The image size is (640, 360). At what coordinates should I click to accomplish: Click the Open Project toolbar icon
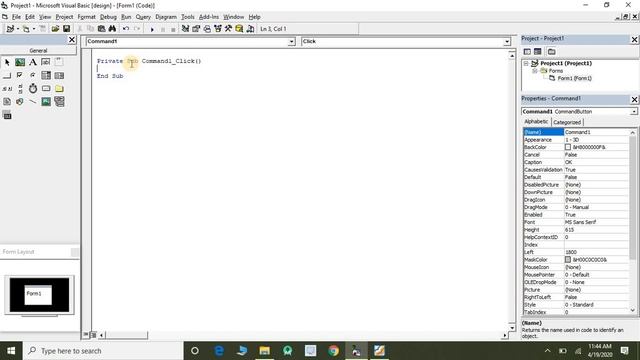coord(55,29)
